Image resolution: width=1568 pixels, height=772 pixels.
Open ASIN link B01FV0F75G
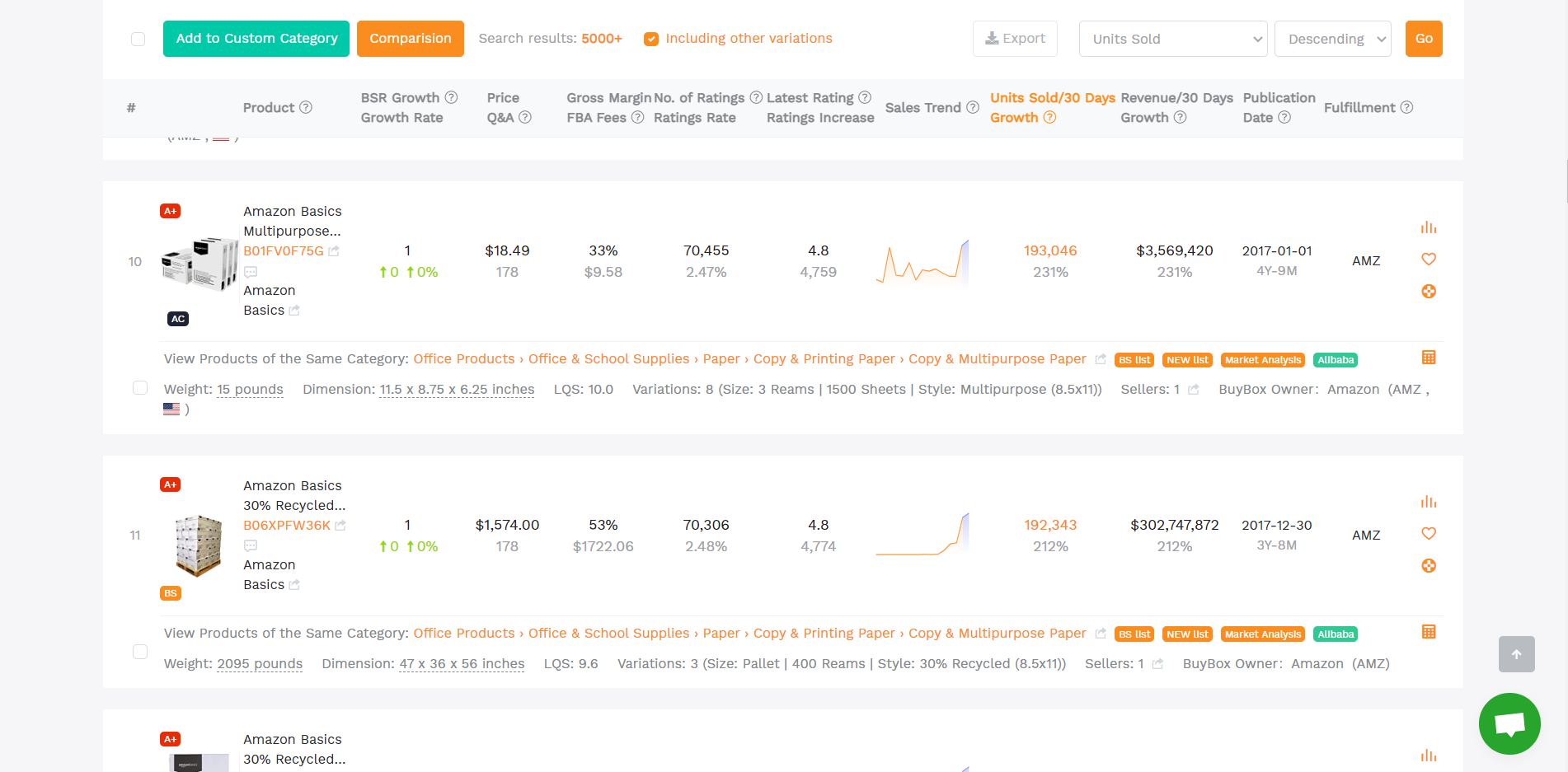[x=284, y=251]
